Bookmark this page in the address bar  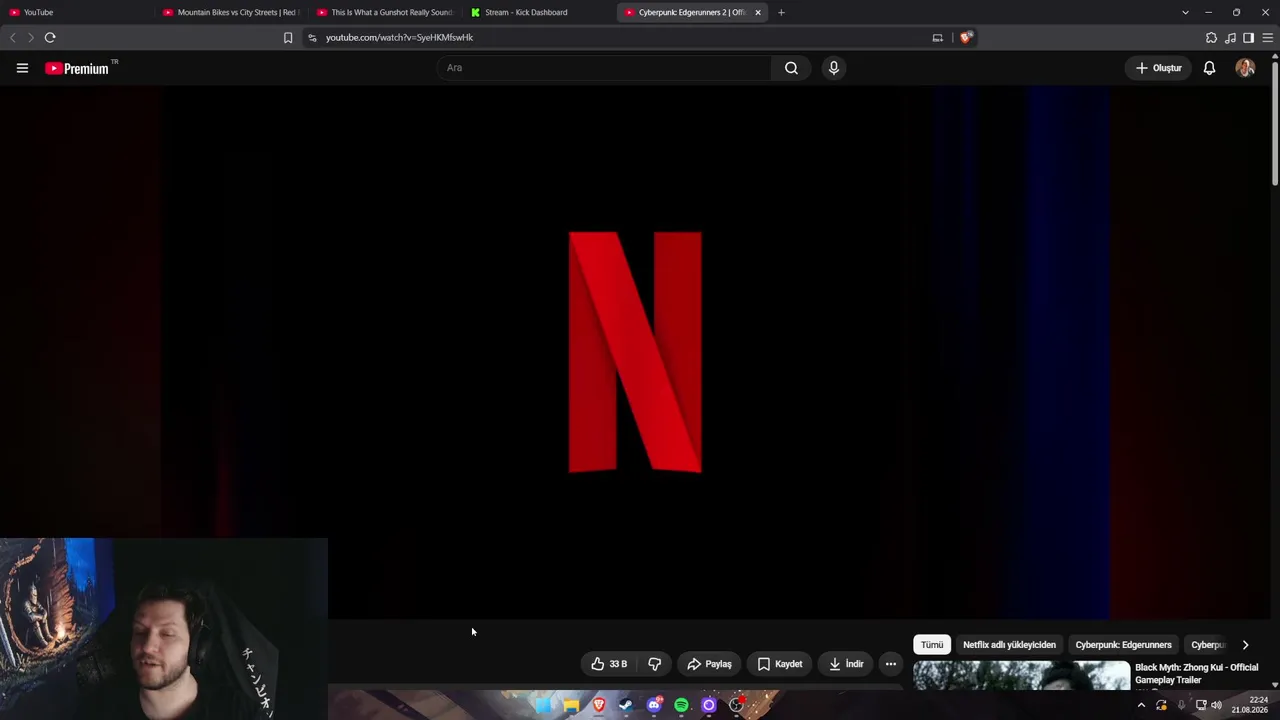click(288, 38)
